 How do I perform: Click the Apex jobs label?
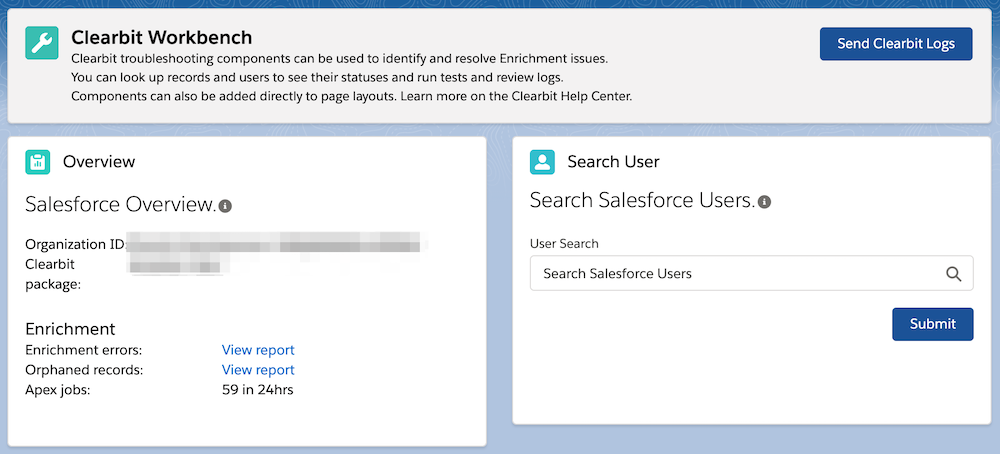coord(57,390)
